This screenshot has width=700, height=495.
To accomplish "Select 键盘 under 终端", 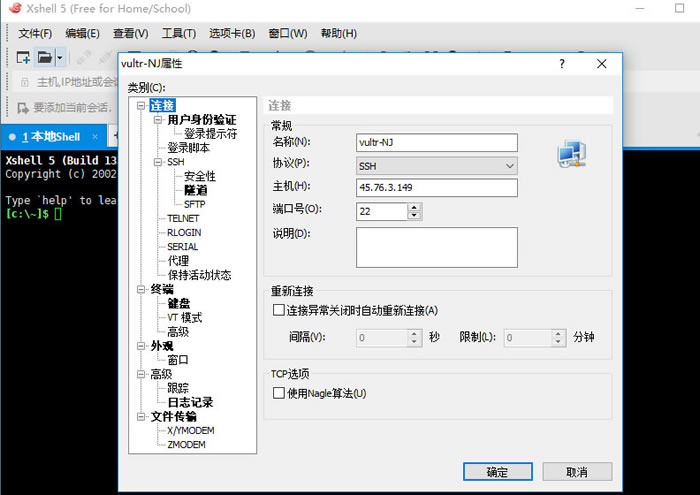I will click(x=179, y=304).
